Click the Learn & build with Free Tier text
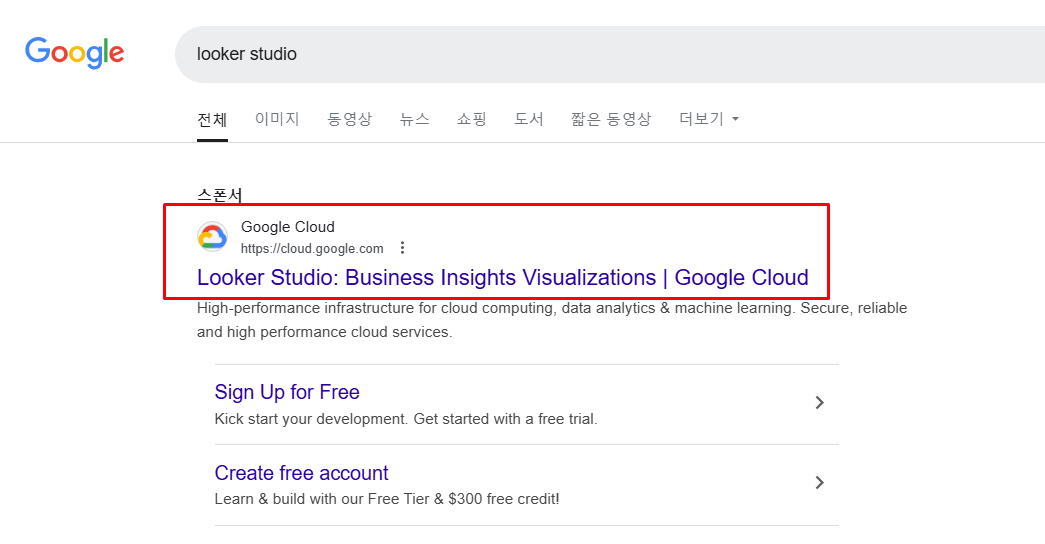Image resolution: width=1045 pixels, height=544 pixels. coord(387,499)
